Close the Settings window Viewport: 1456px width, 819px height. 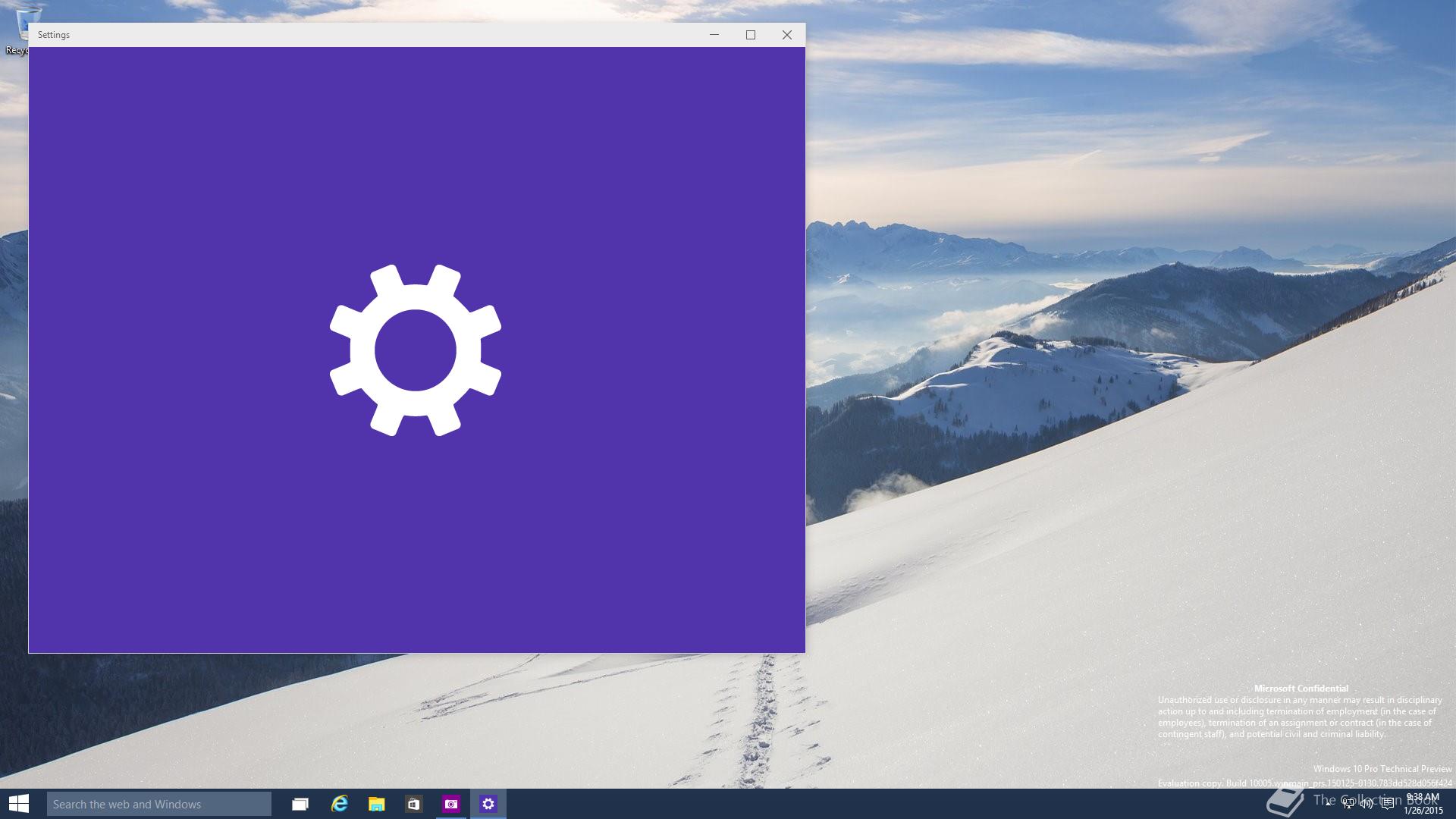[787, 35]
